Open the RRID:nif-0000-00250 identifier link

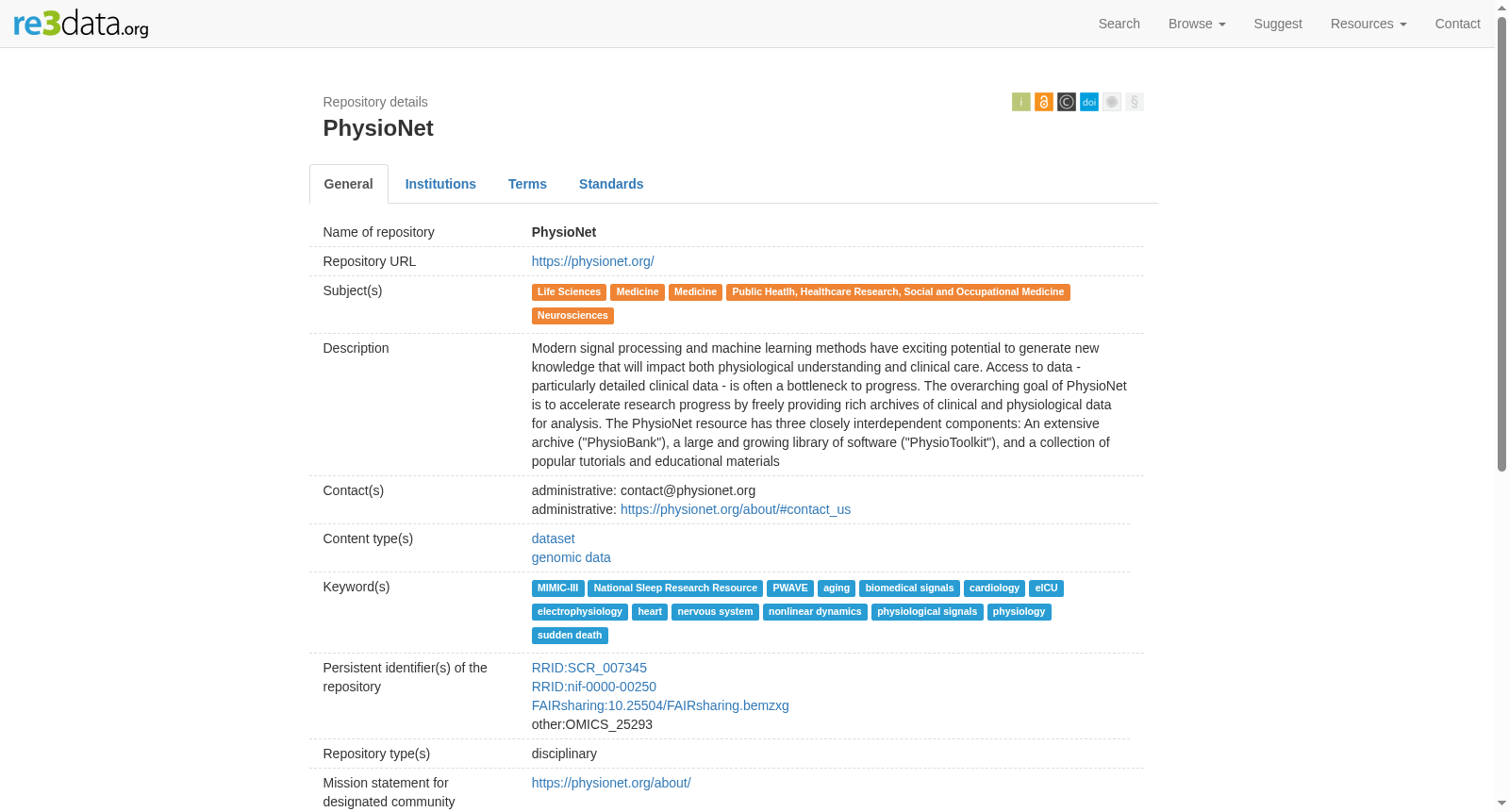pos(594,687)
